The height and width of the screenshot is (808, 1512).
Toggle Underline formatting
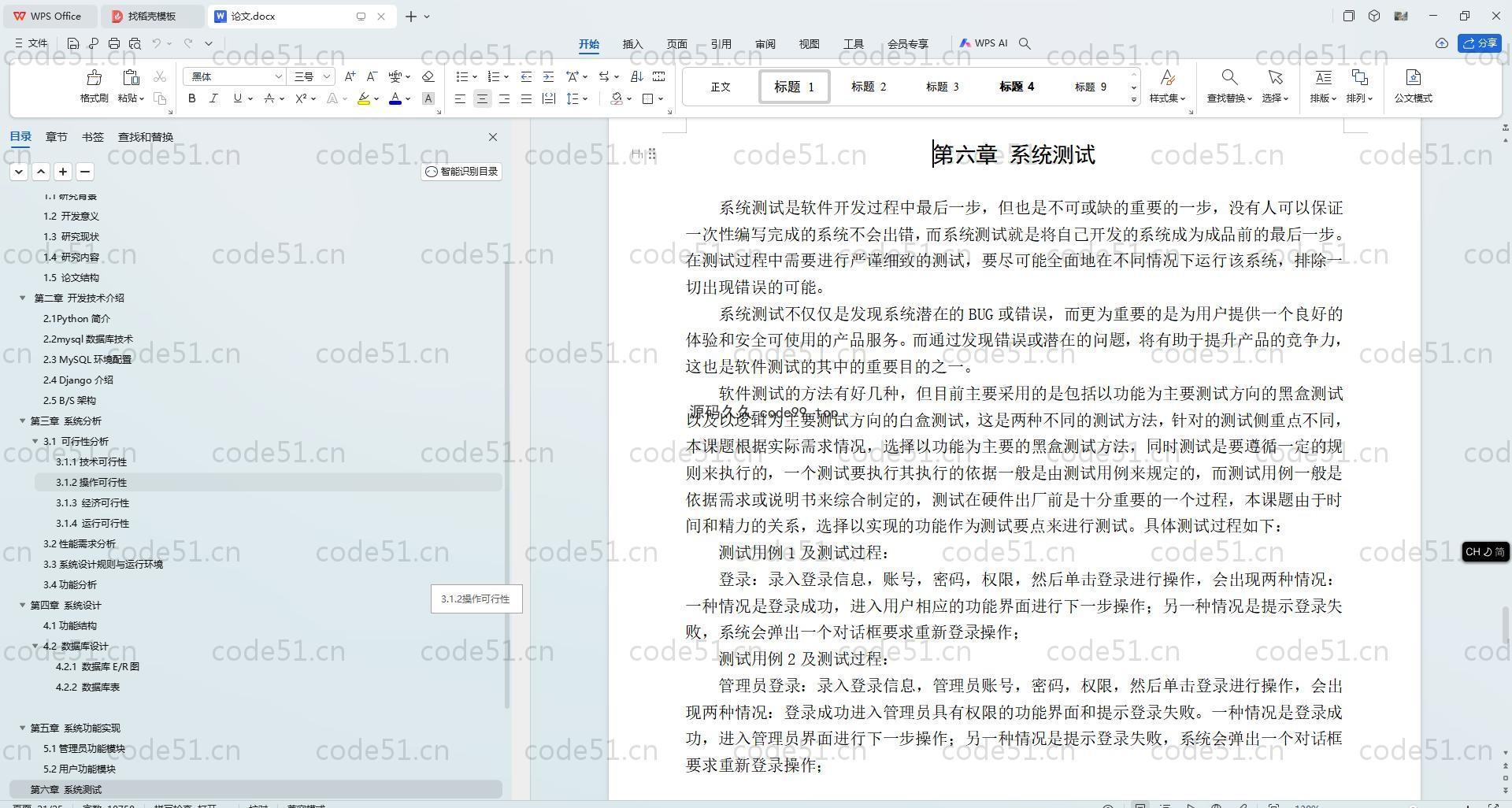[237, 98]
